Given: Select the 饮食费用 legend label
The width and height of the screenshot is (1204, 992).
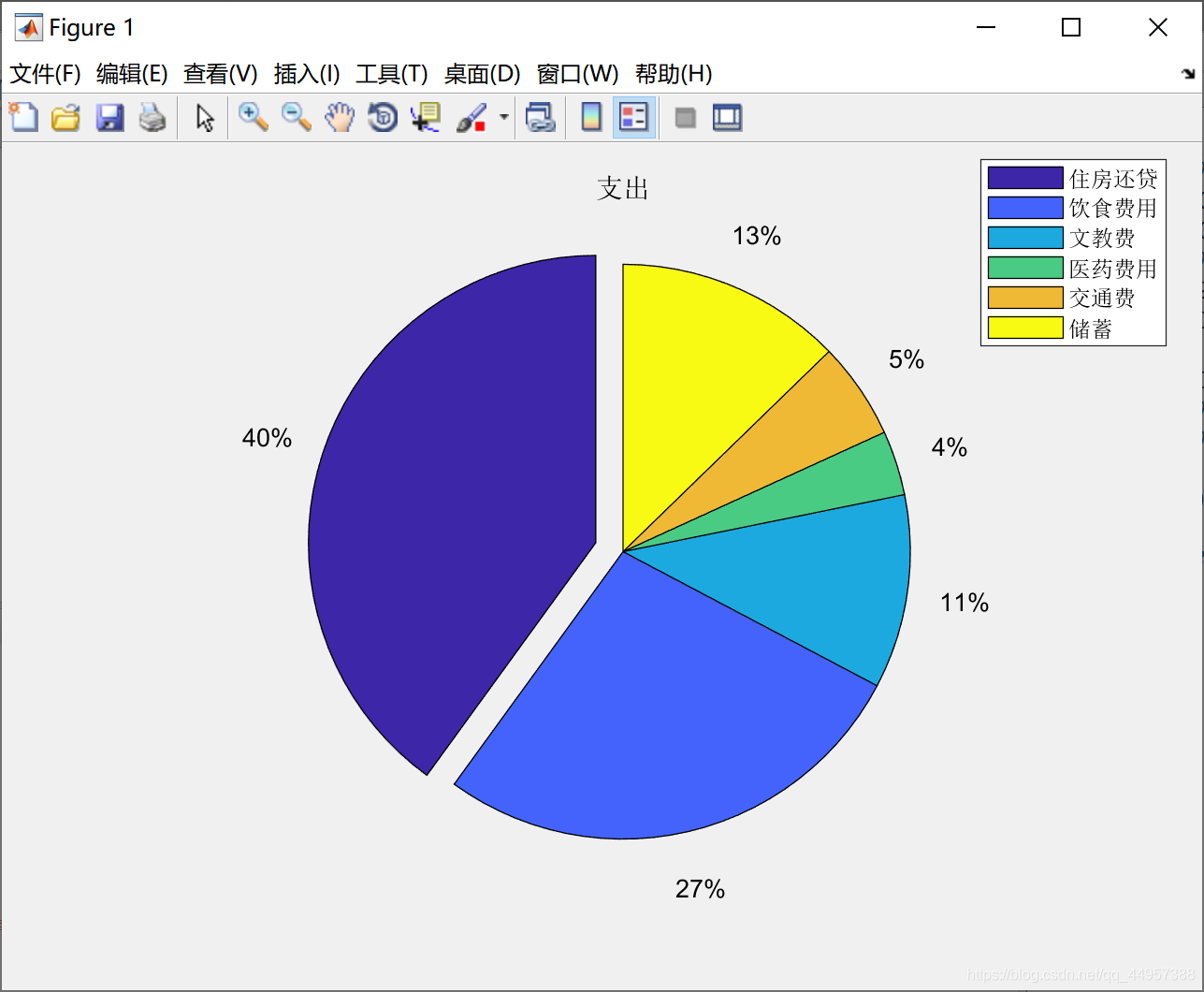Looking at the screenshot, I should [x=1113, y=208].
